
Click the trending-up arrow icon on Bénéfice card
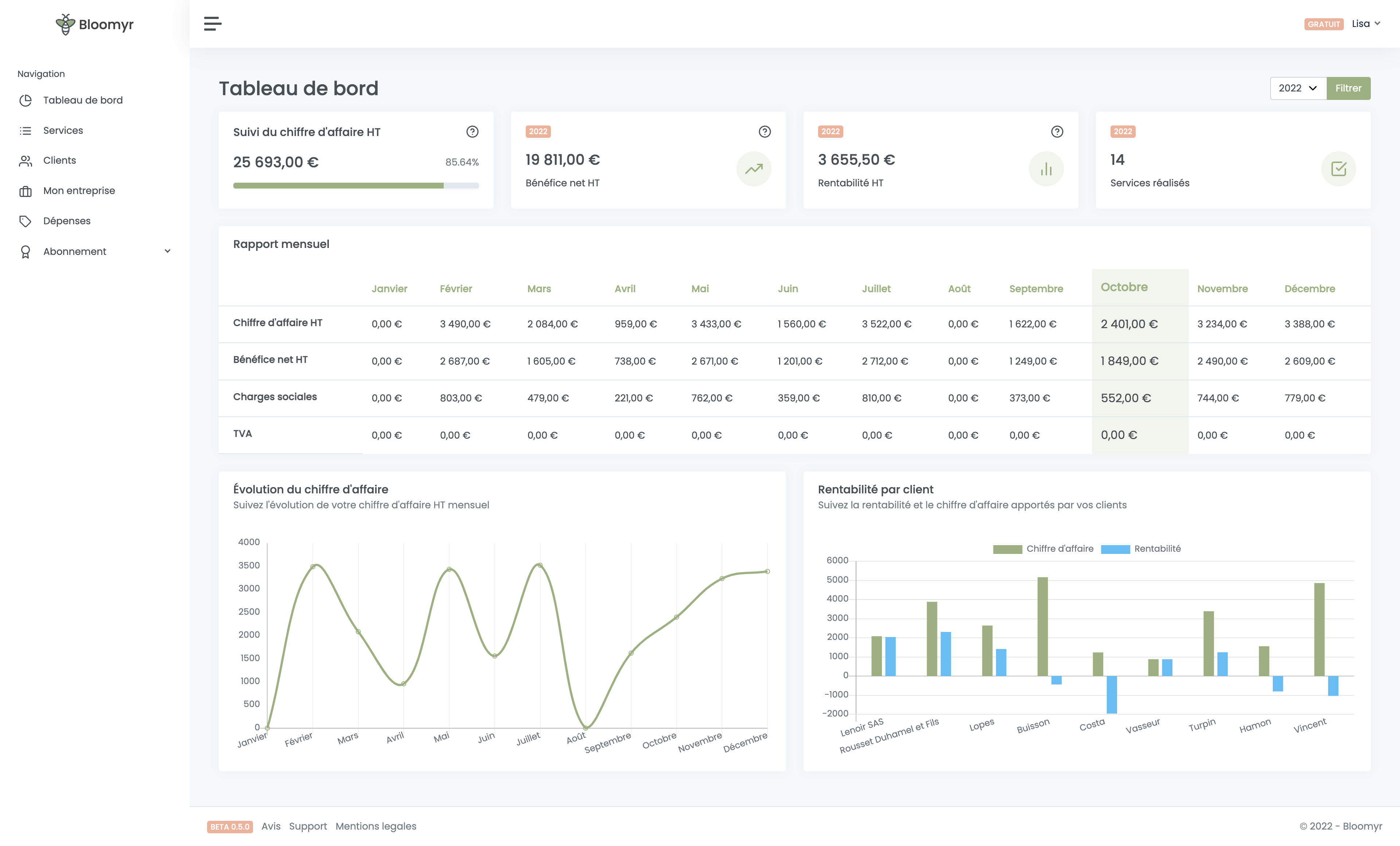[754, 169]
